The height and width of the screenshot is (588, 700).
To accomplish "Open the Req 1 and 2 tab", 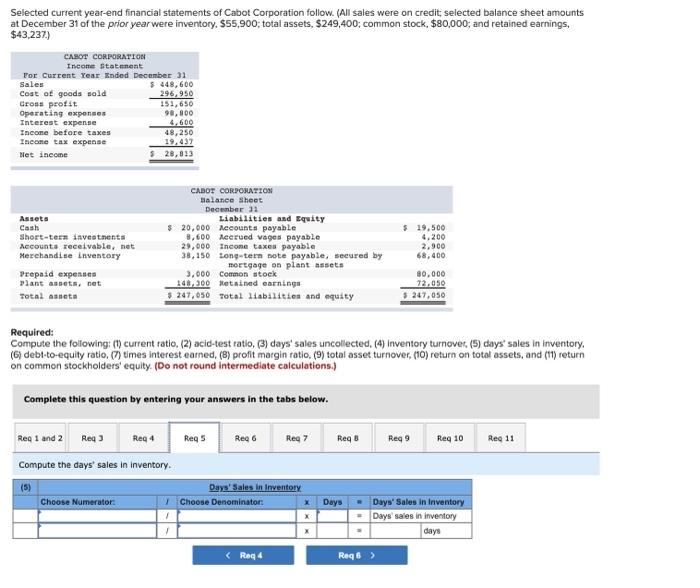I will (40, 438).
